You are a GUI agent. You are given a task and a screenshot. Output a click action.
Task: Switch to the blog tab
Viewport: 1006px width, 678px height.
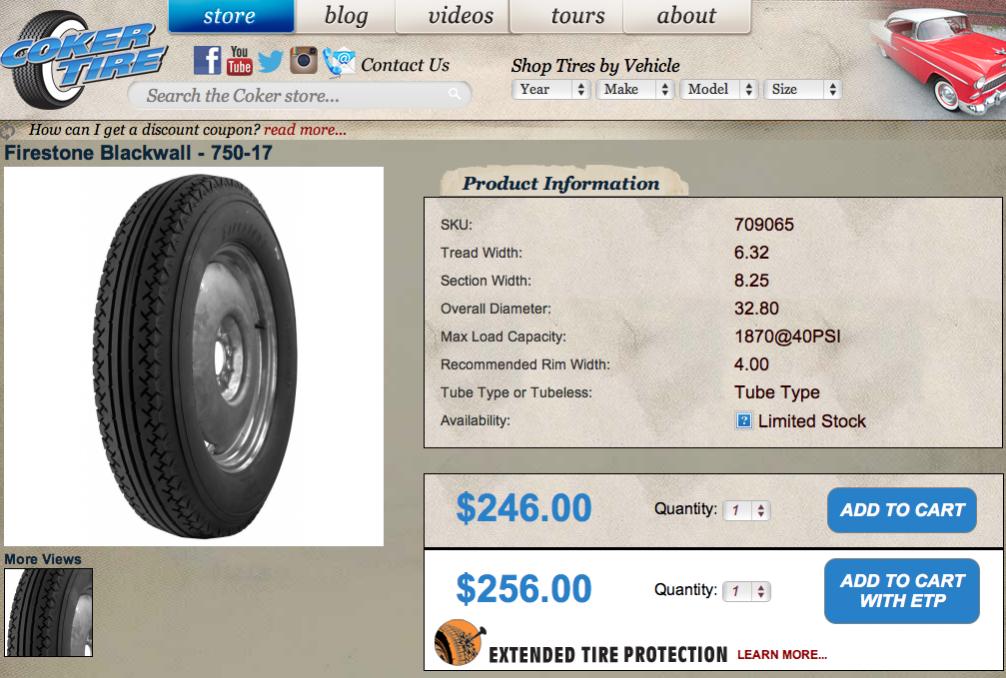(x=346, y=15)
